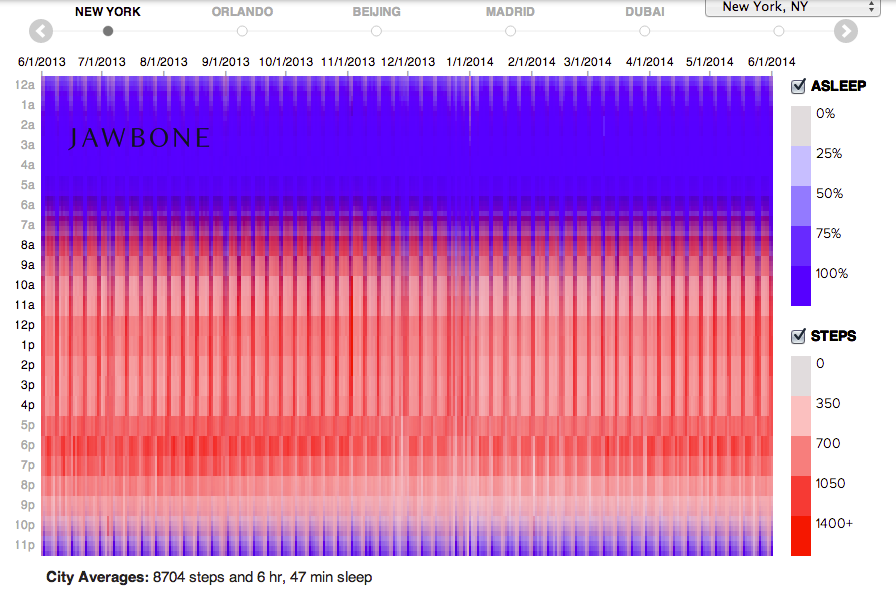Screen dimensions: 896x597
Task: Click the 700 label in the STEPS legend
Action: pyautogui.click(x=828, y=443)
